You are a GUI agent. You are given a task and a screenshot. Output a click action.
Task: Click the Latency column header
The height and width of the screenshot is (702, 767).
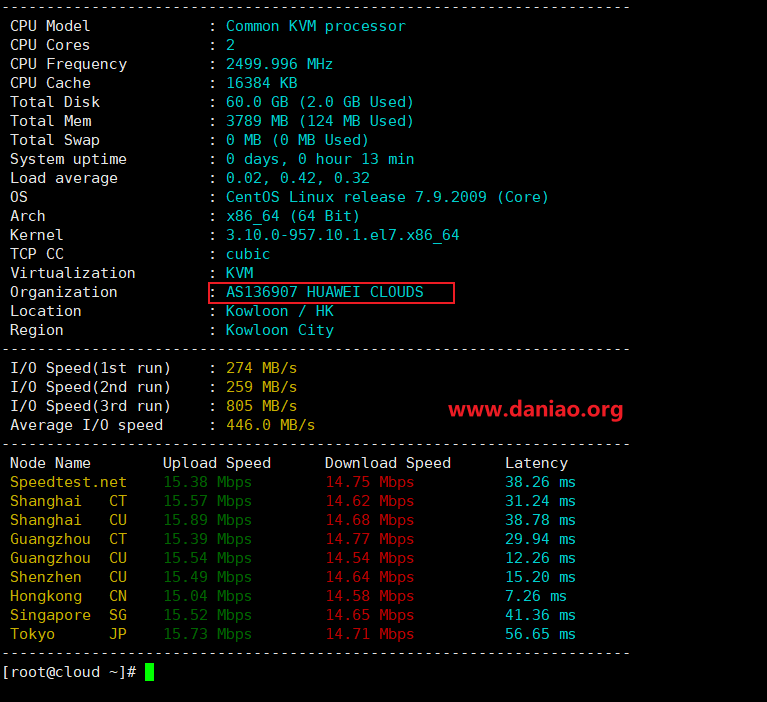[x=537, y=463]
